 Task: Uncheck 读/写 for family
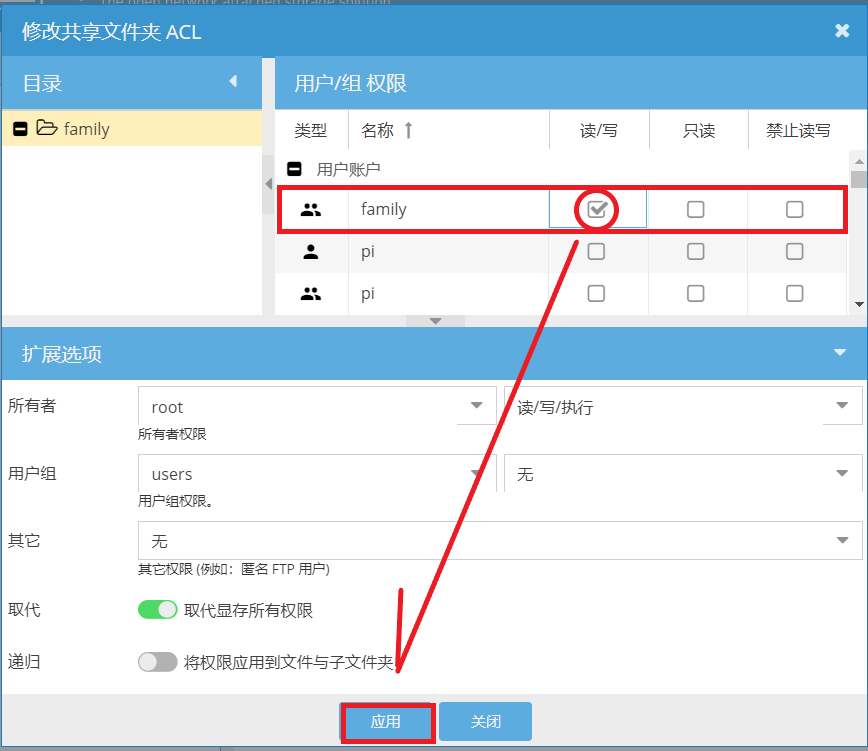point(597,209)
